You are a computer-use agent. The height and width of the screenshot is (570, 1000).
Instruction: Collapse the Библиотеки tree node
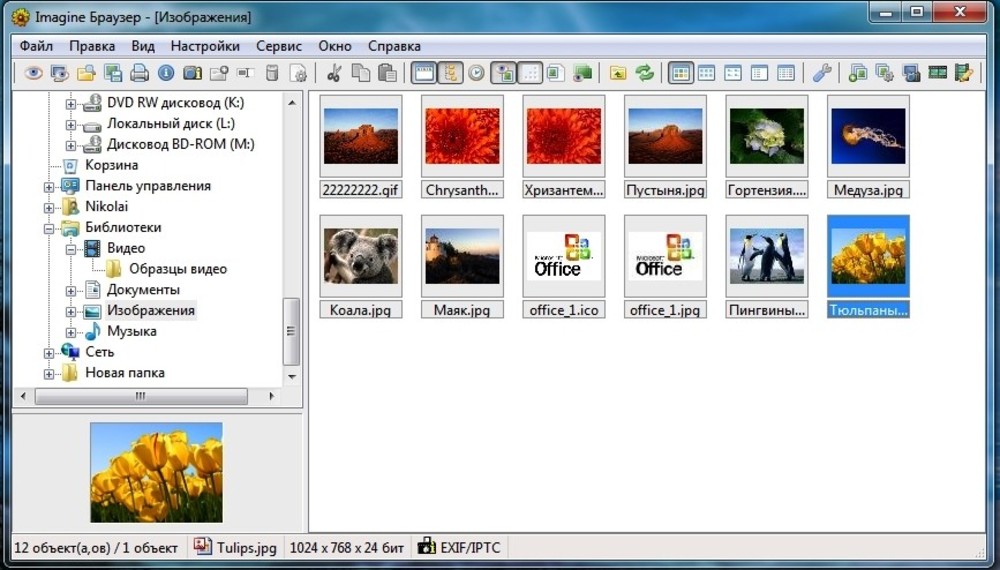(49, 228)
